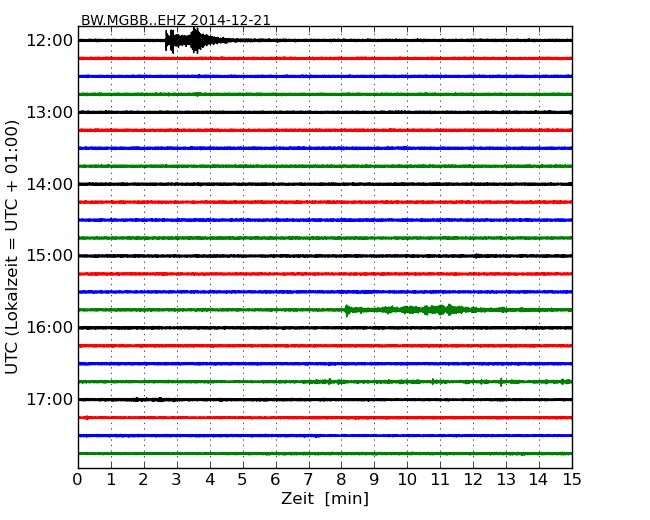Click x-axis tick label 6

(275, 480)
